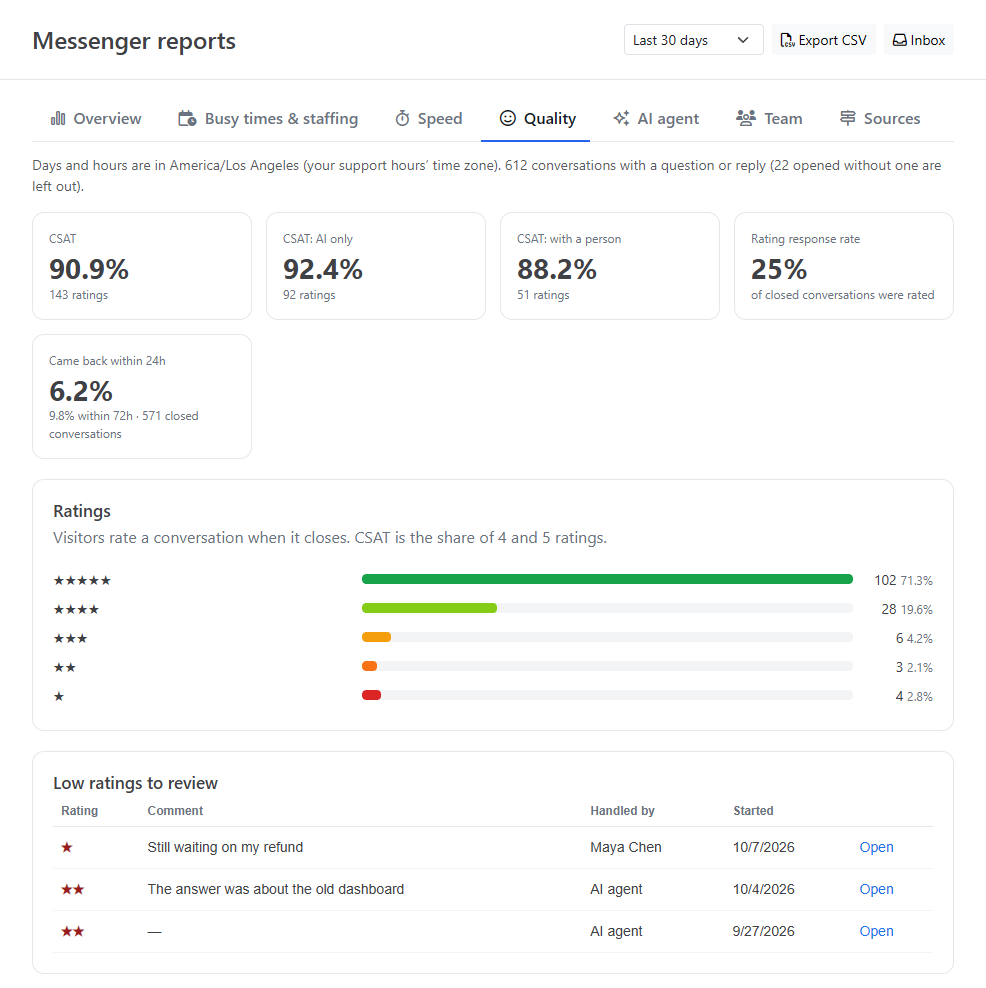Click the "51 ratings" text

543,295
